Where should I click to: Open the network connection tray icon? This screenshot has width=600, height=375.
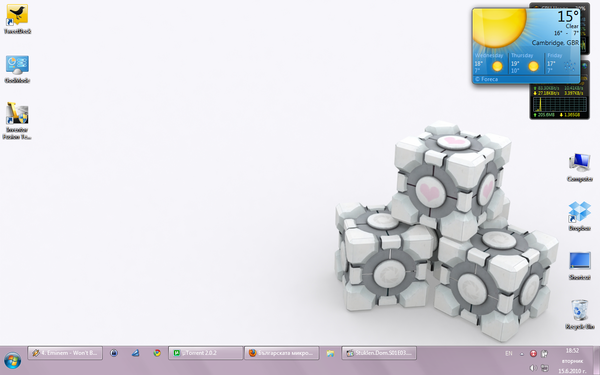544,368
